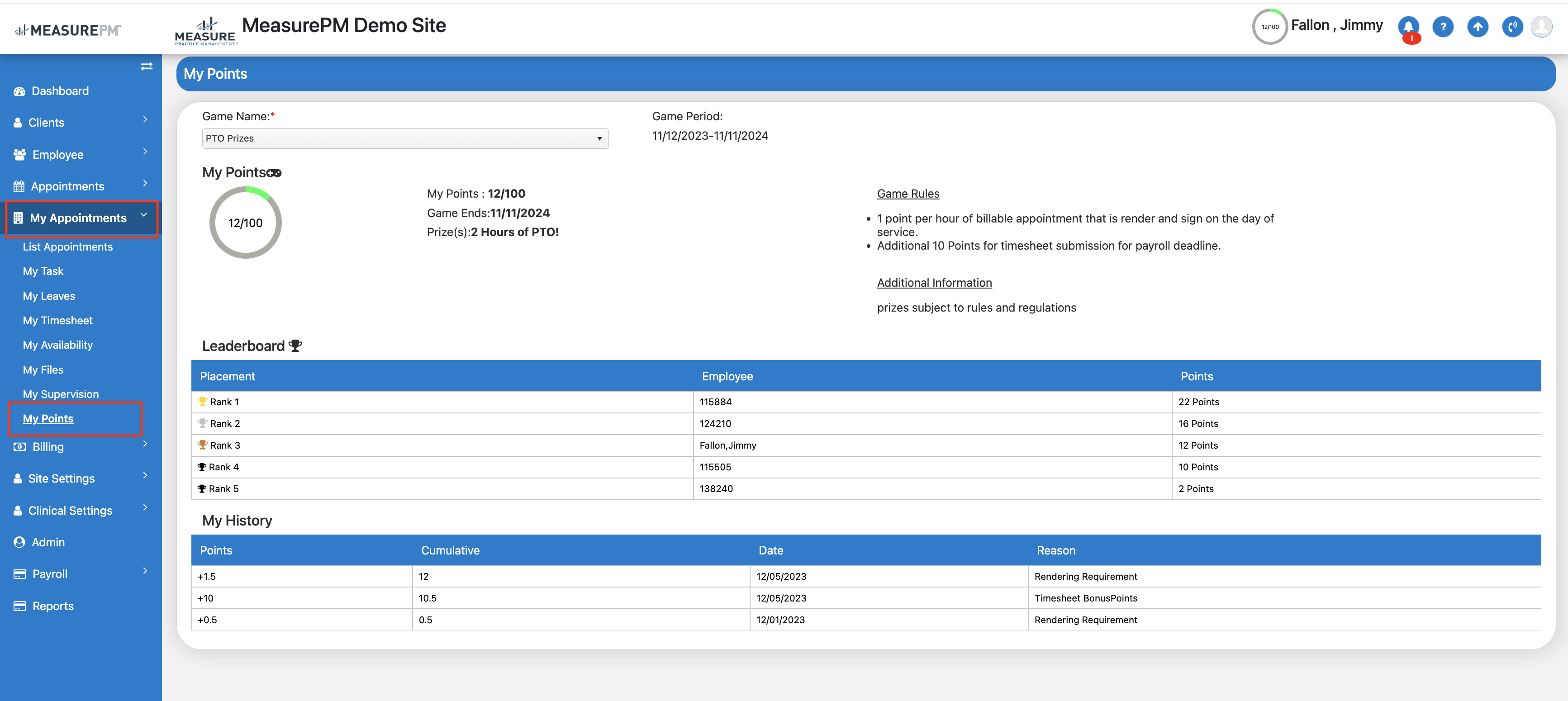Image resolution: width=1568 pixels, height=701 pixels.
Task: Click the Dashboard gauge icon
Action: [x=19, y=91]
